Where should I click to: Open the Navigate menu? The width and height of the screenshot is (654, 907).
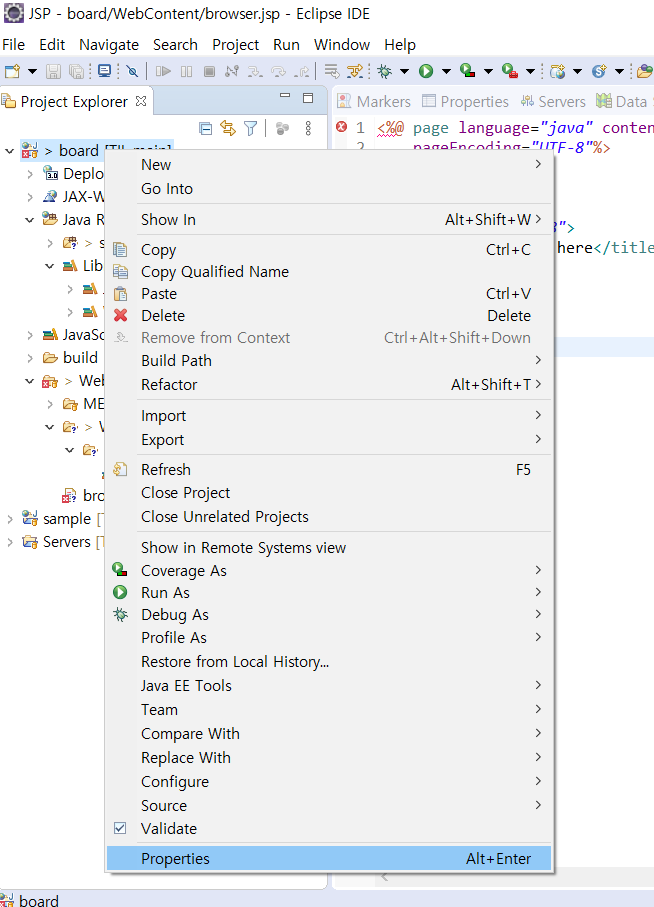[x=109, y=45]
